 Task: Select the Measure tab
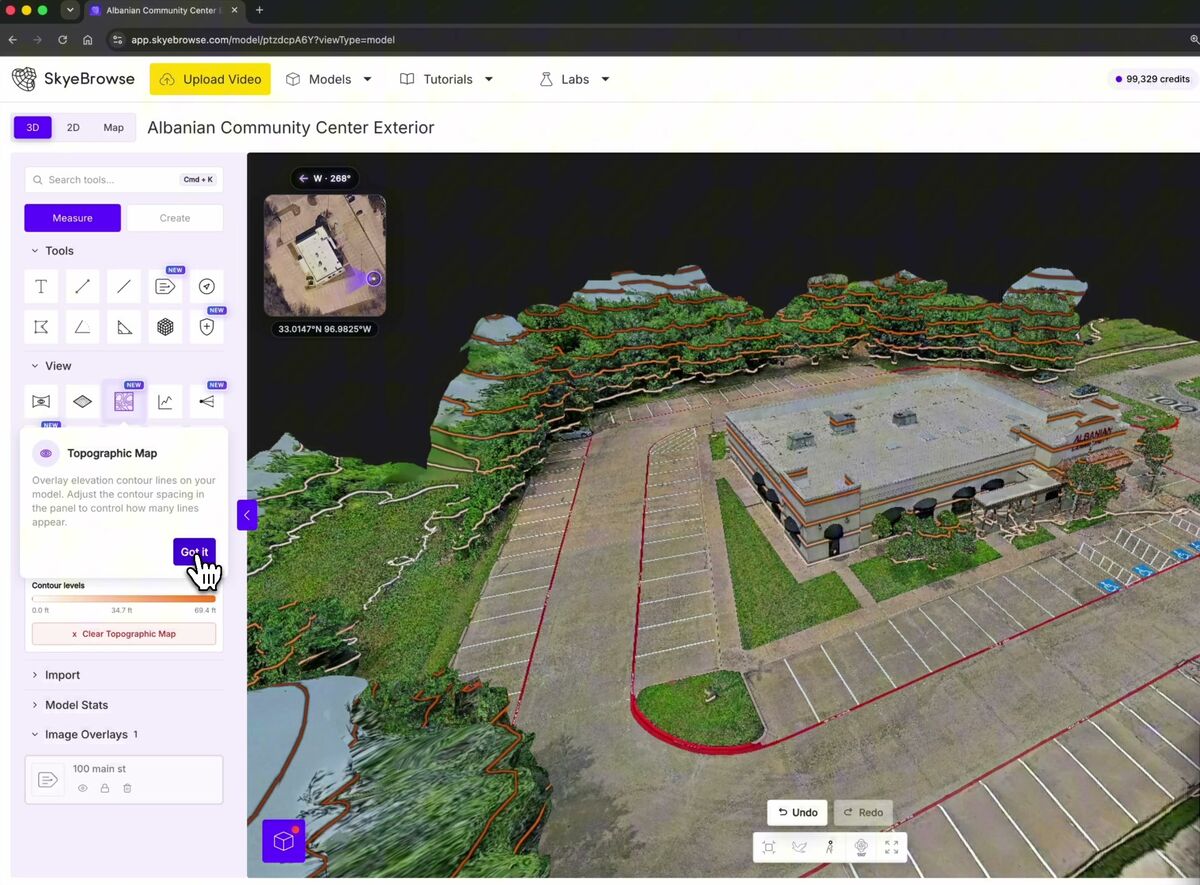pyautogui.click(x=73, y=218)
